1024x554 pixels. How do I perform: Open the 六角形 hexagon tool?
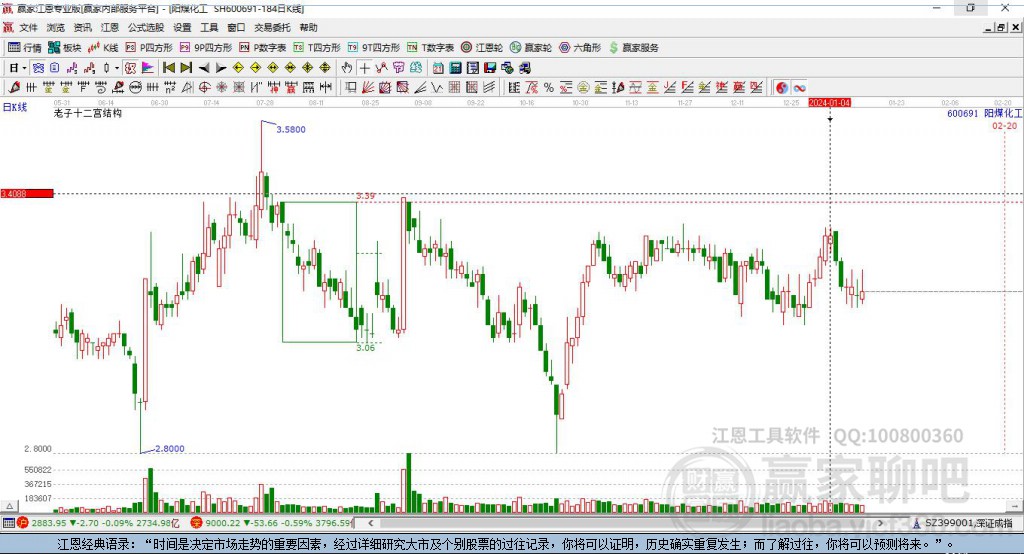[x=580, y=48]
